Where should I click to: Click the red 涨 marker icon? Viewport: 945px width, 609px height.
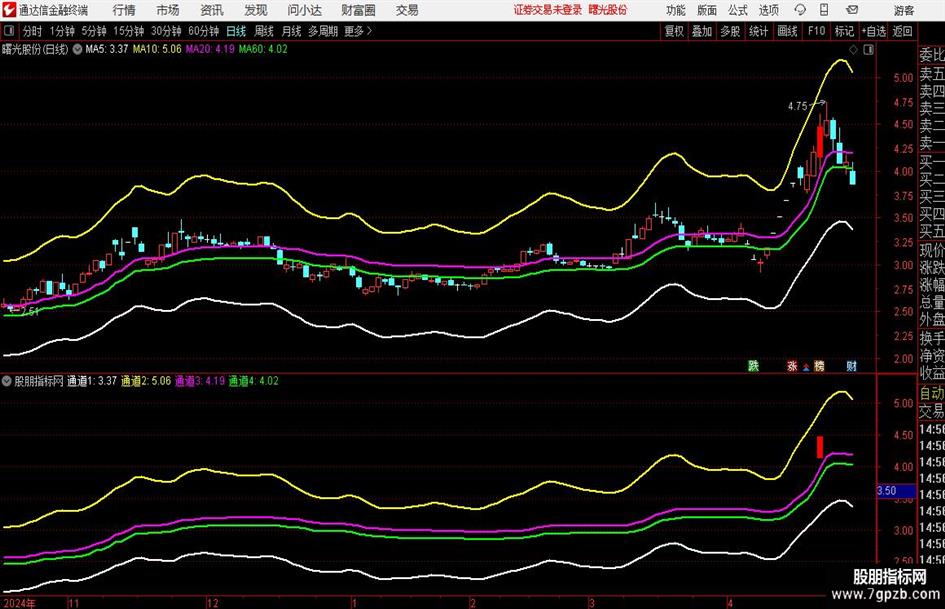point(792,365)
